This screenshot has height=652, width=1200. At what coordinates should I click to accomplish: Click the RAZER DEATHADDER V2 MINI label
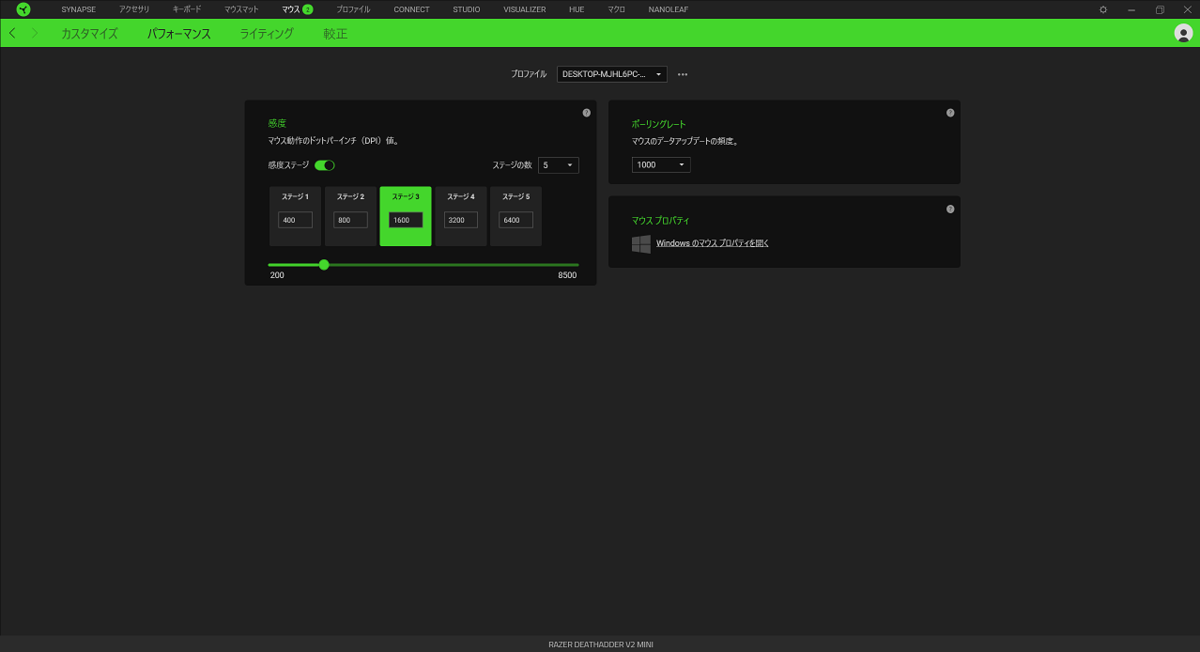(x=600, y=644)
